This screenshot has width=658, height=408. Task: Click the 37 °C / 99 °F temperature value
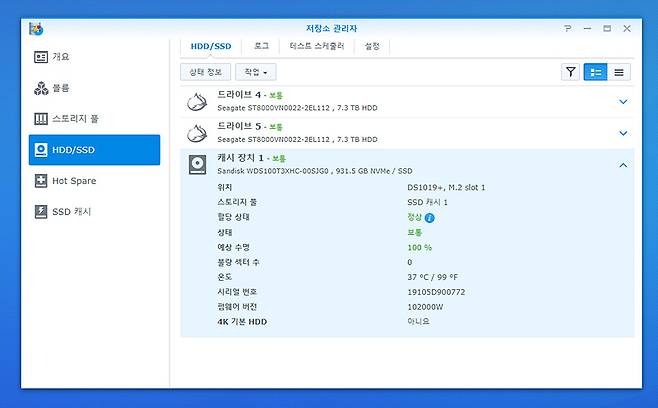pos(432,277)
